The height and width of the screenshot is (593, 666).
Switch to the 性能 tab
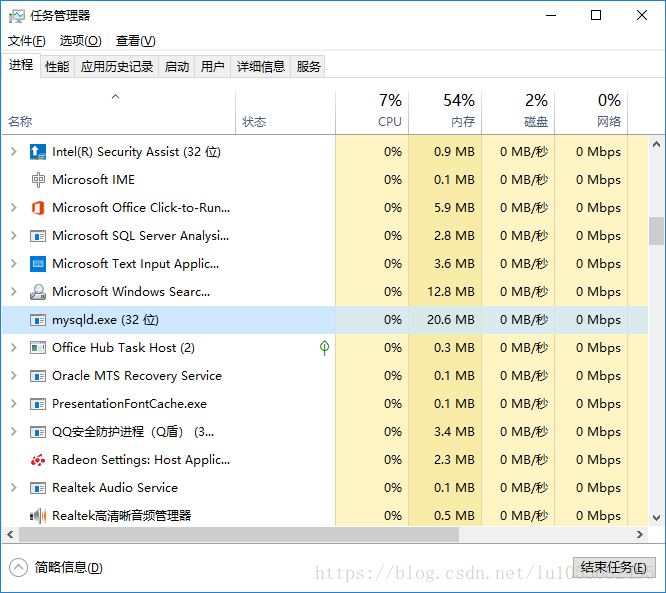pyautogui.click(x=57, y=67)
